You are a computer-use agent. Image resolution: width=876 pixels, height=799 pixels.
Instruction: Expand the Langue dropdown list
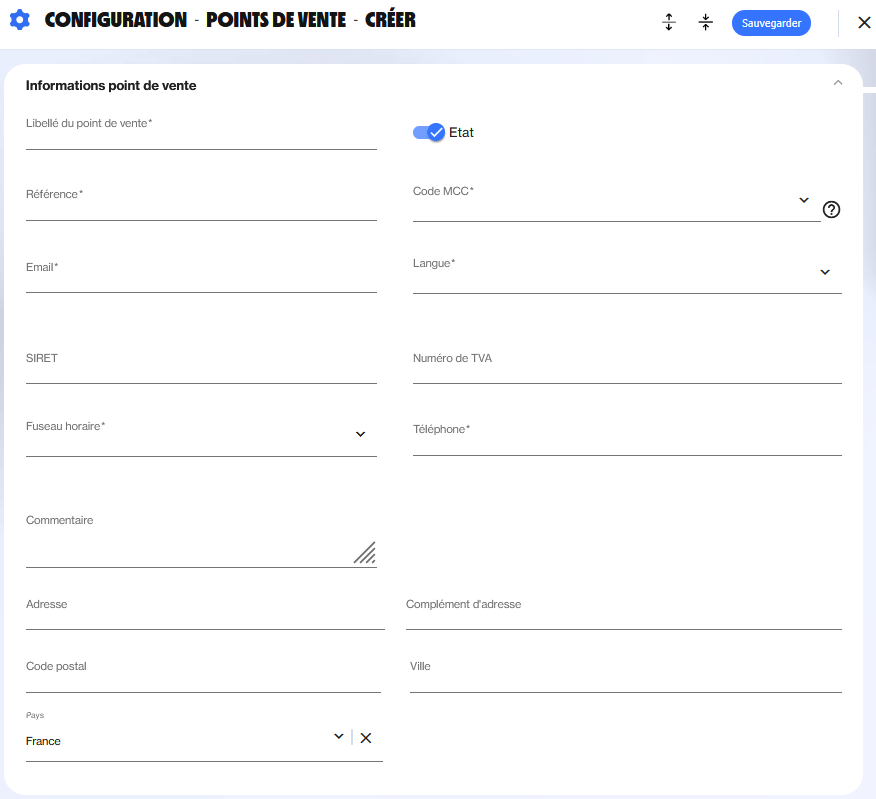tap(825, 272)
